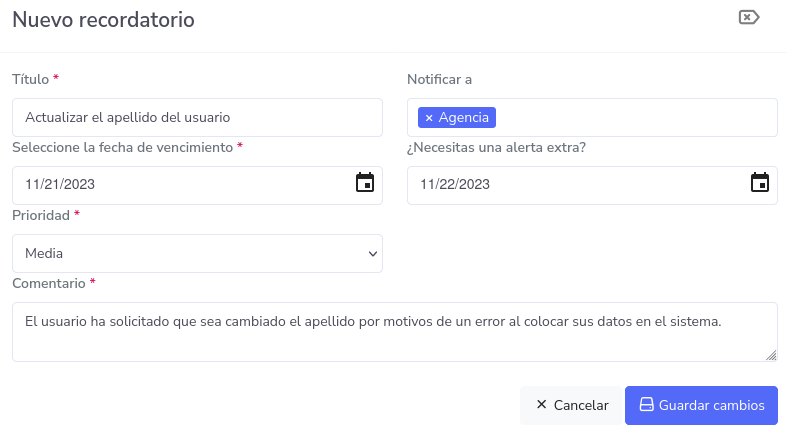Click the chevron arrow on Prioridad select
The image size is (787, 431).
pyautogui.click(x=373, y=254)
